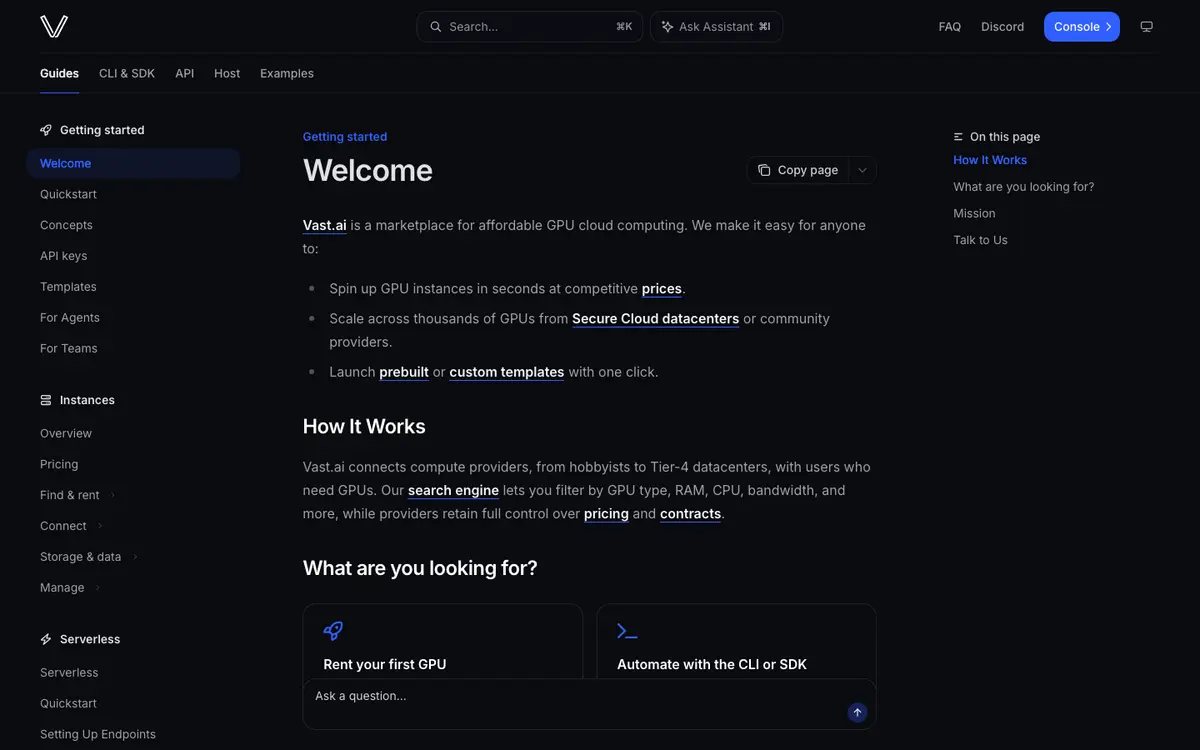
Task: Expand the Manage sidebar item
Action: [x=97, y=588]
